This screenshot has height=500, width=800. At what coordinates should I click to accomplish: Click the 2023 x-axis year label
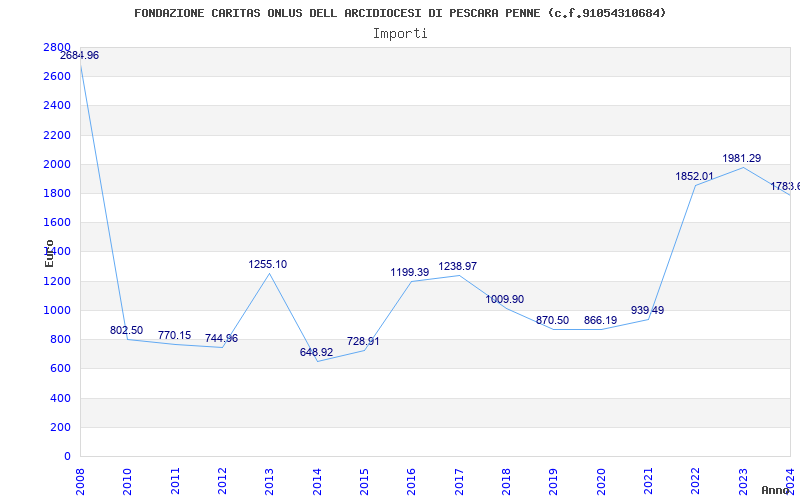[743, 482]
